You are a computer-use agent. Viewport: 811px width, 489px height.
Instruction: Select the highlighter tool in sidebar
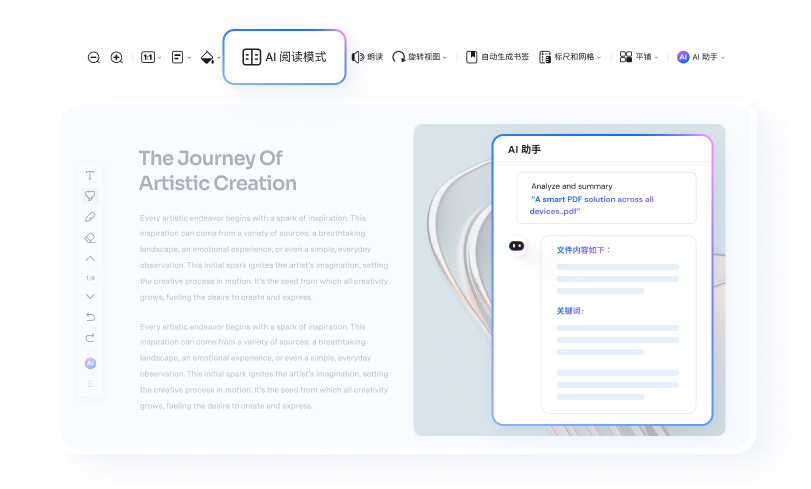(x=90, y=196)
